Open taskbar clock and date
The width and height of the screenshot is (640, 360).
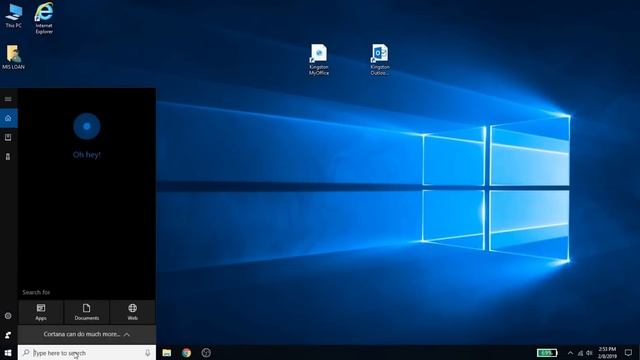tap(607, 353)
